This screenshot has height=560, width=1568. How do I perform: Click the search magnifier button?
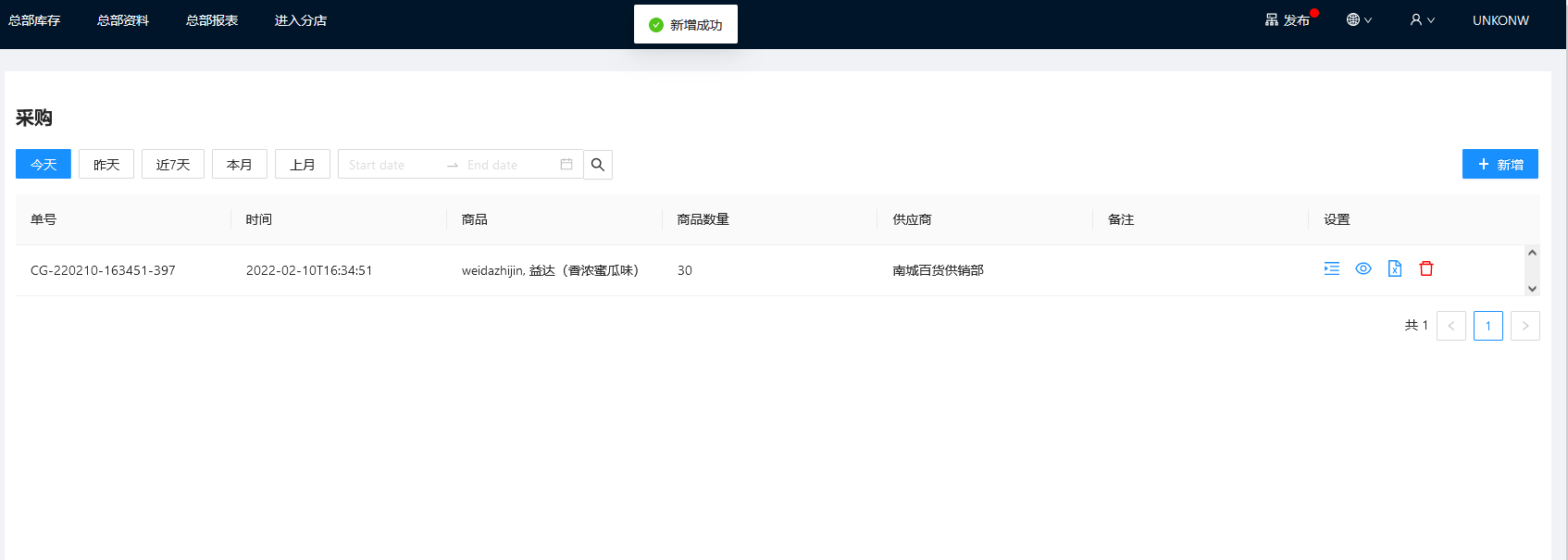point(598,164)
